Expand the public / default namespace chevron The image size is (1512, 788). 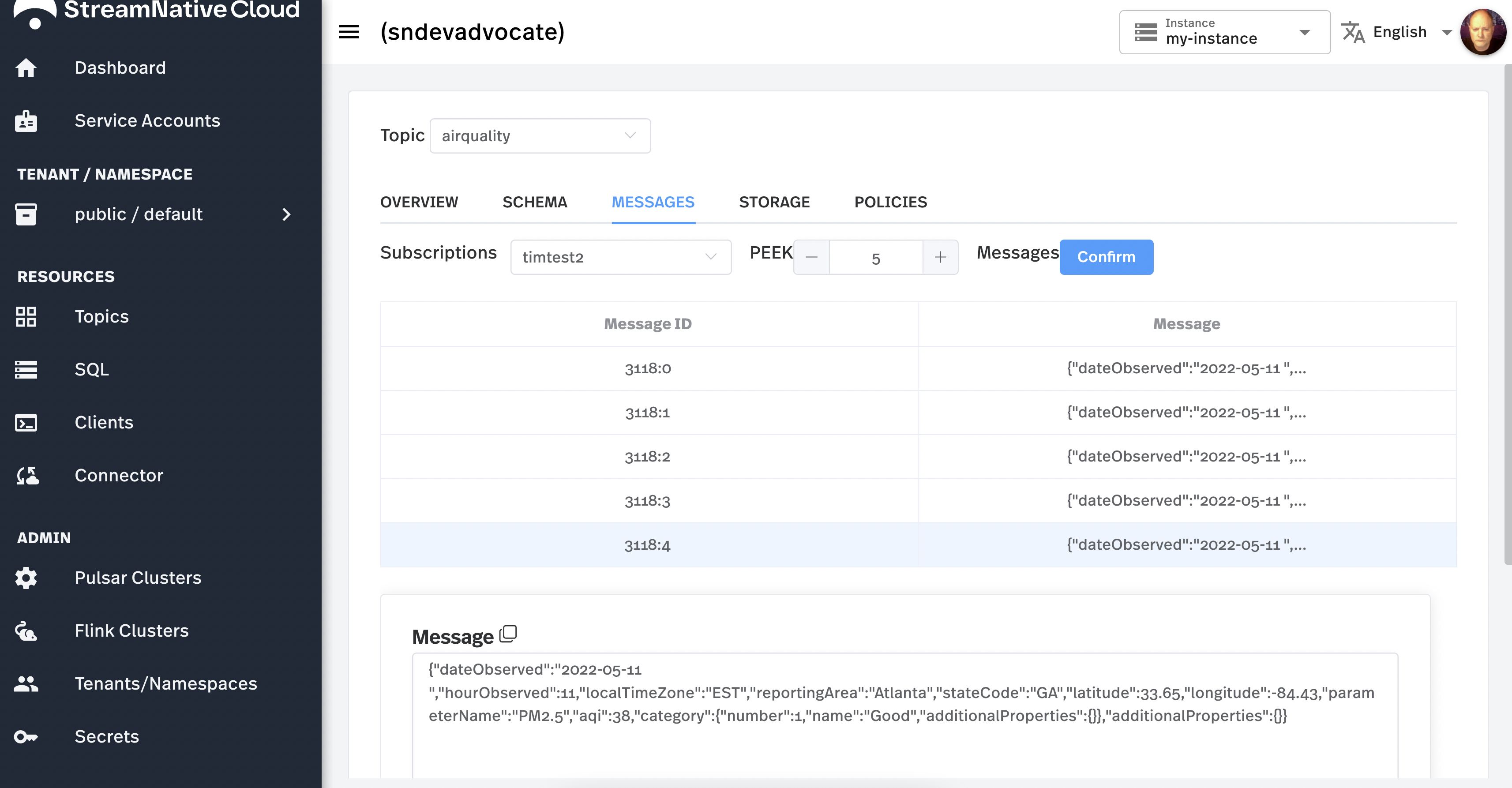coord(286,214)
